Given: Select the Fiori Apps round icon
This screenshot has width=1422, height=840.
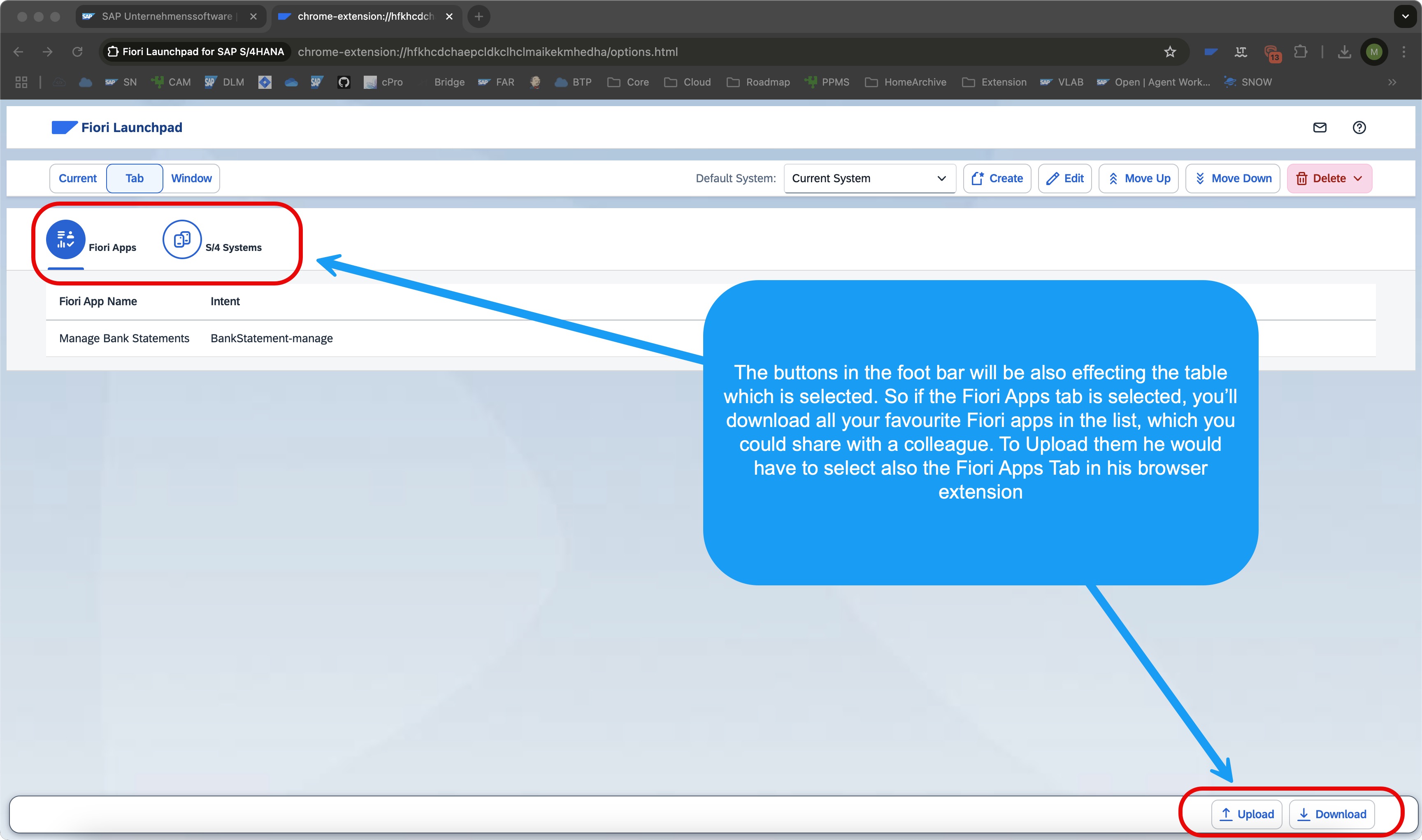Looking at the screenshot, I should coord(66,239).
